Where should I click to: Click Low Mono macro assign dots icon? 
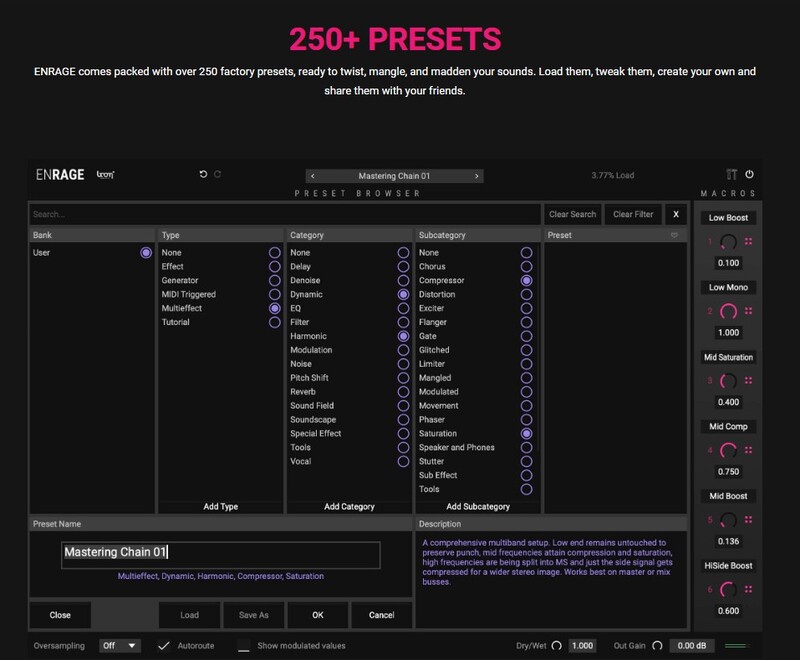(x=748, y=311)
